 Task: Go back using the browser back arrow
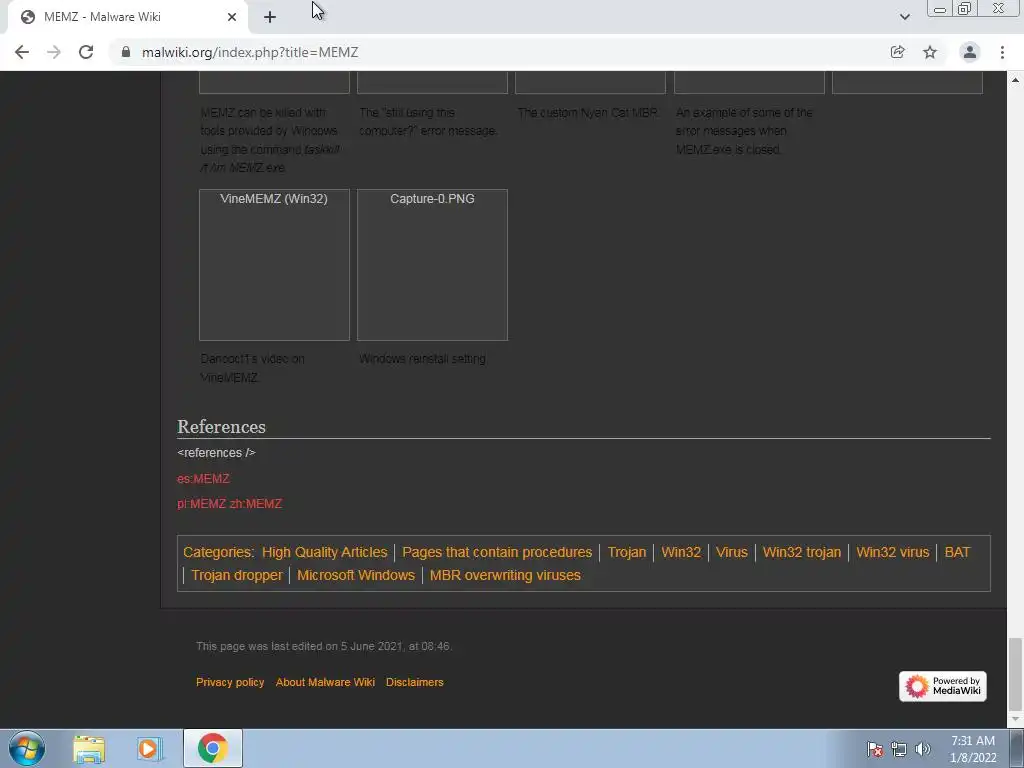(22, 52)
